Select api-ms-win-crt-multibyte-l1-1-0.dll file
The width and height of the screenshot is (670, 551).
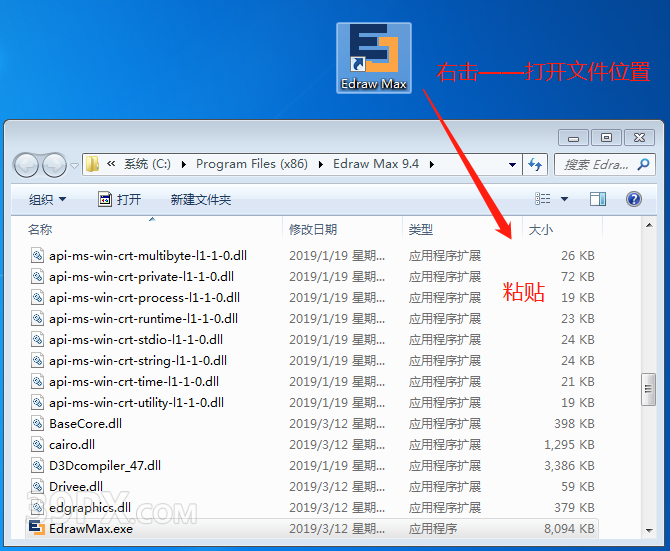point(148,256)
